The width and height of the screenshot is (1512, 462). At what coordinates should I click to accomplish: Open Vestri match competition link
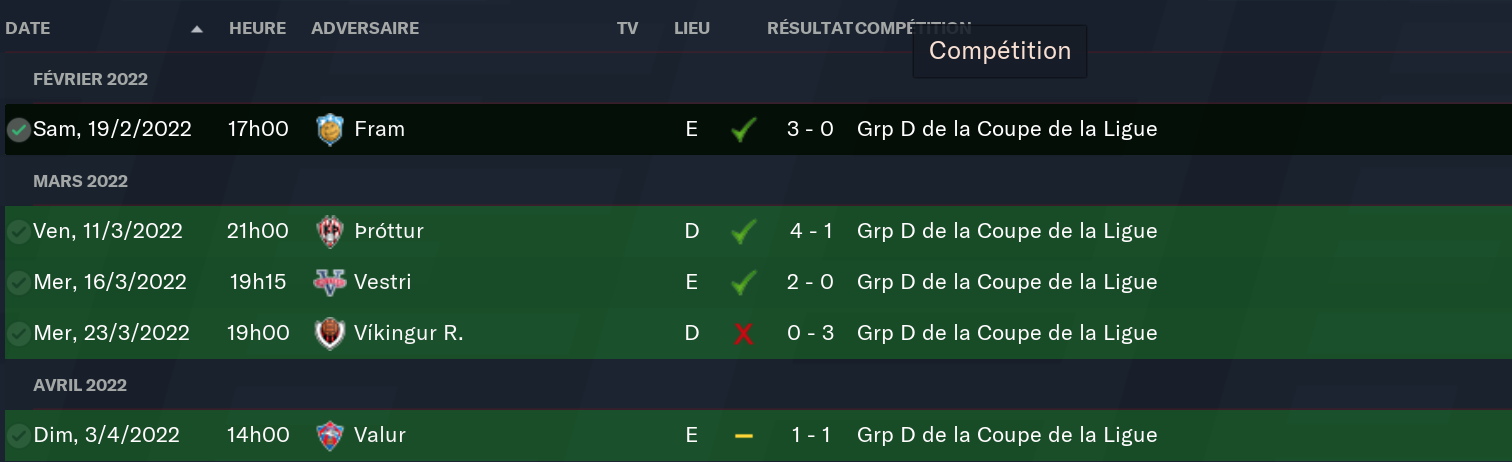(x=1007, y=283)
